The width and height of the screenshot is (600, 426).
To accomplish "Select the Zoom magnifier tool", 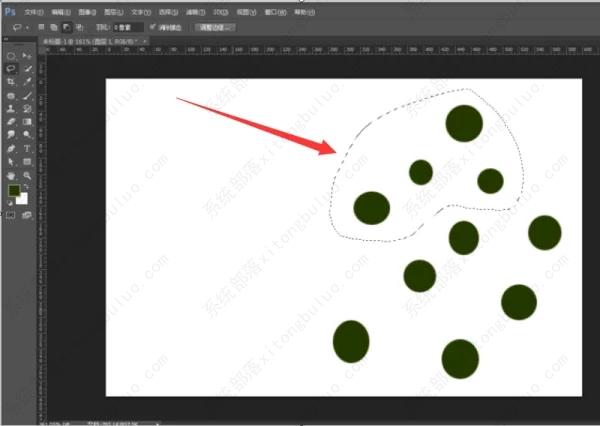I will tap(27, 174).
